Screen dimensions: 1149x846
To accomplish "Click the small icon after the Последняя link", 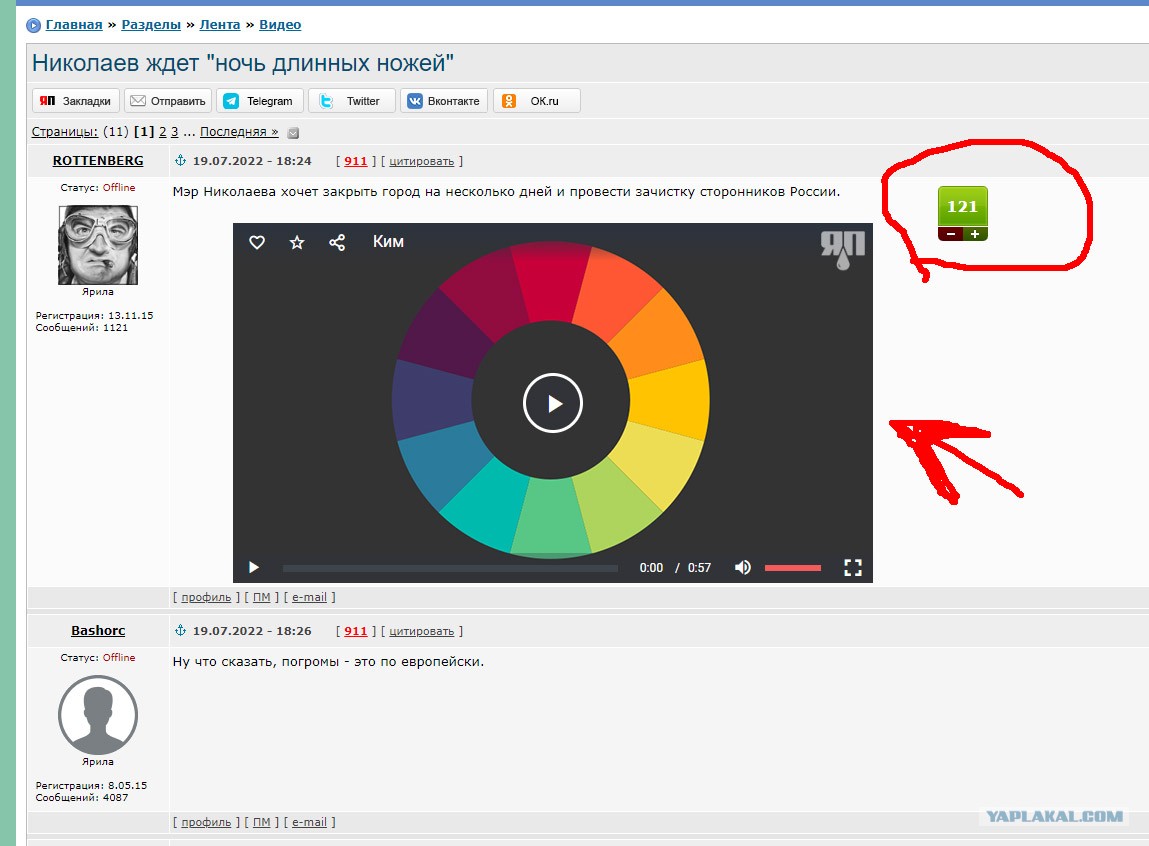I will coord(293,133).
